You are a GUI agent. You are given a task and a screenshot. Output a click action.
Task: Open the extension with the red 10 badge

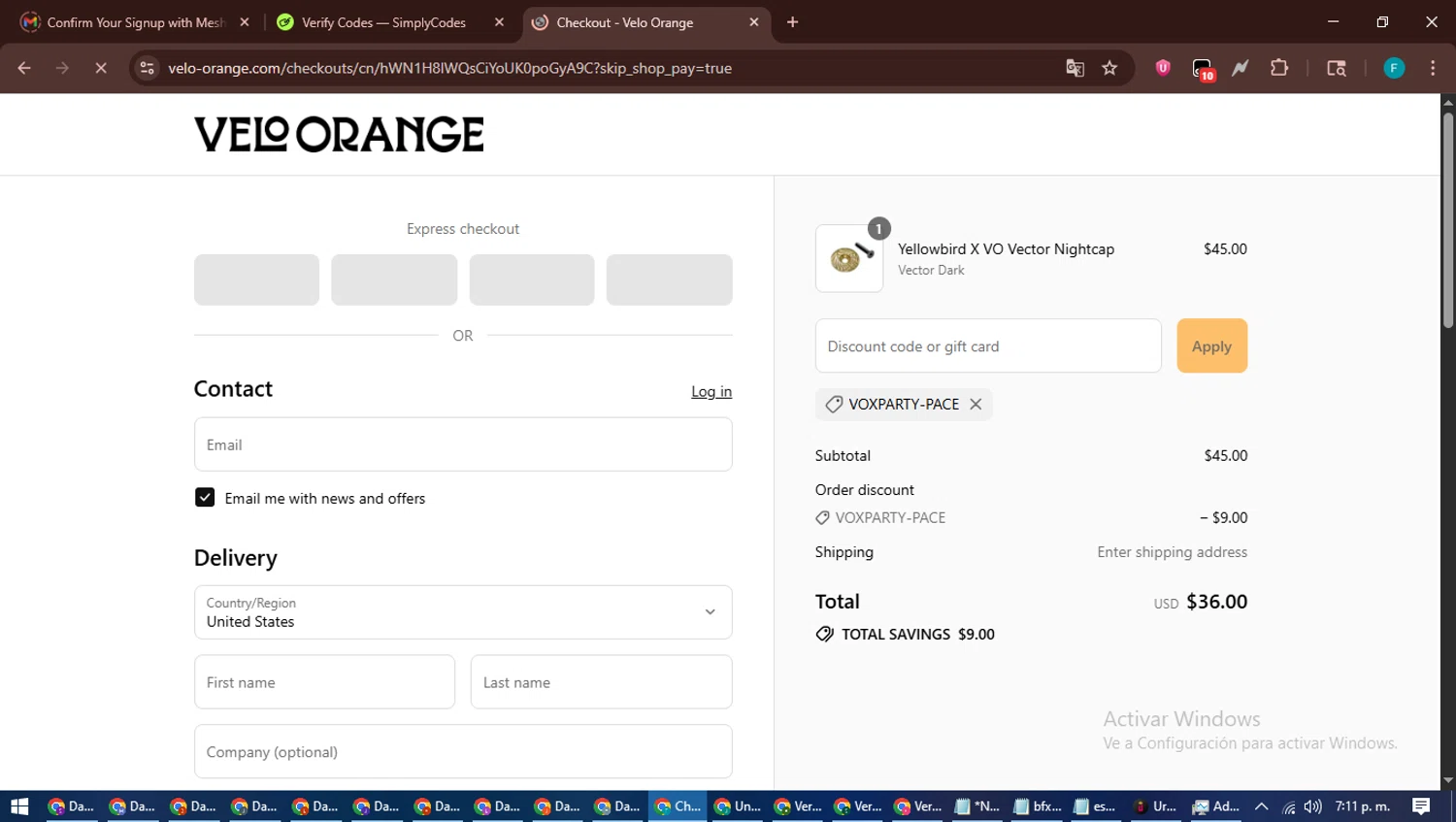[x=1203, y=69]
